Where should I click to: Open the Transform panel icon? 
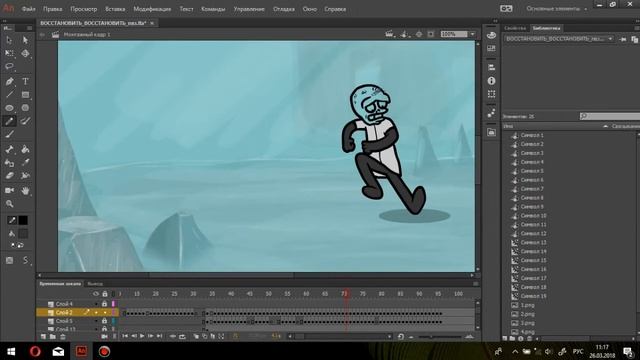pos(491,94)
